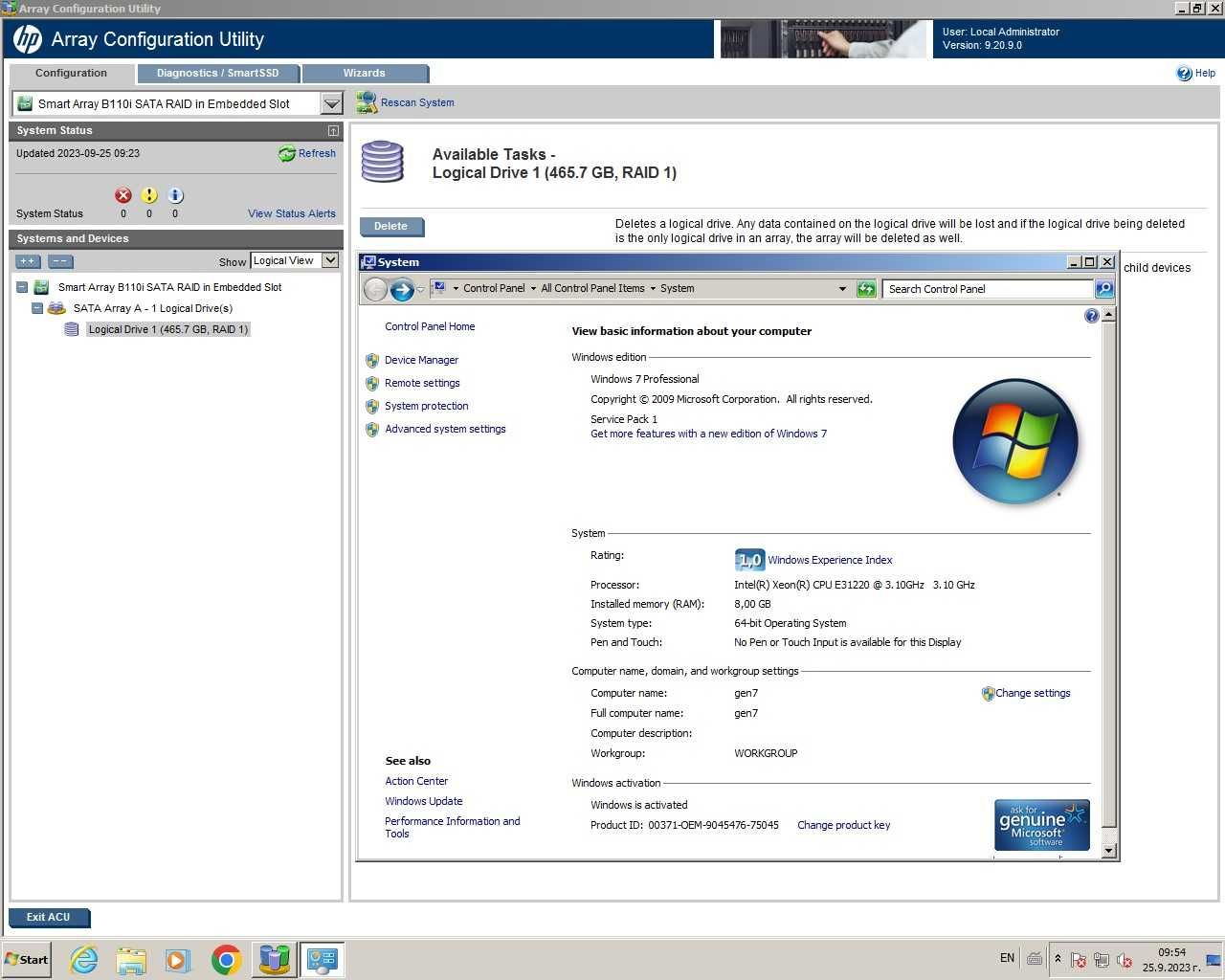Click the large logical drive stack icon

[382, 162]
